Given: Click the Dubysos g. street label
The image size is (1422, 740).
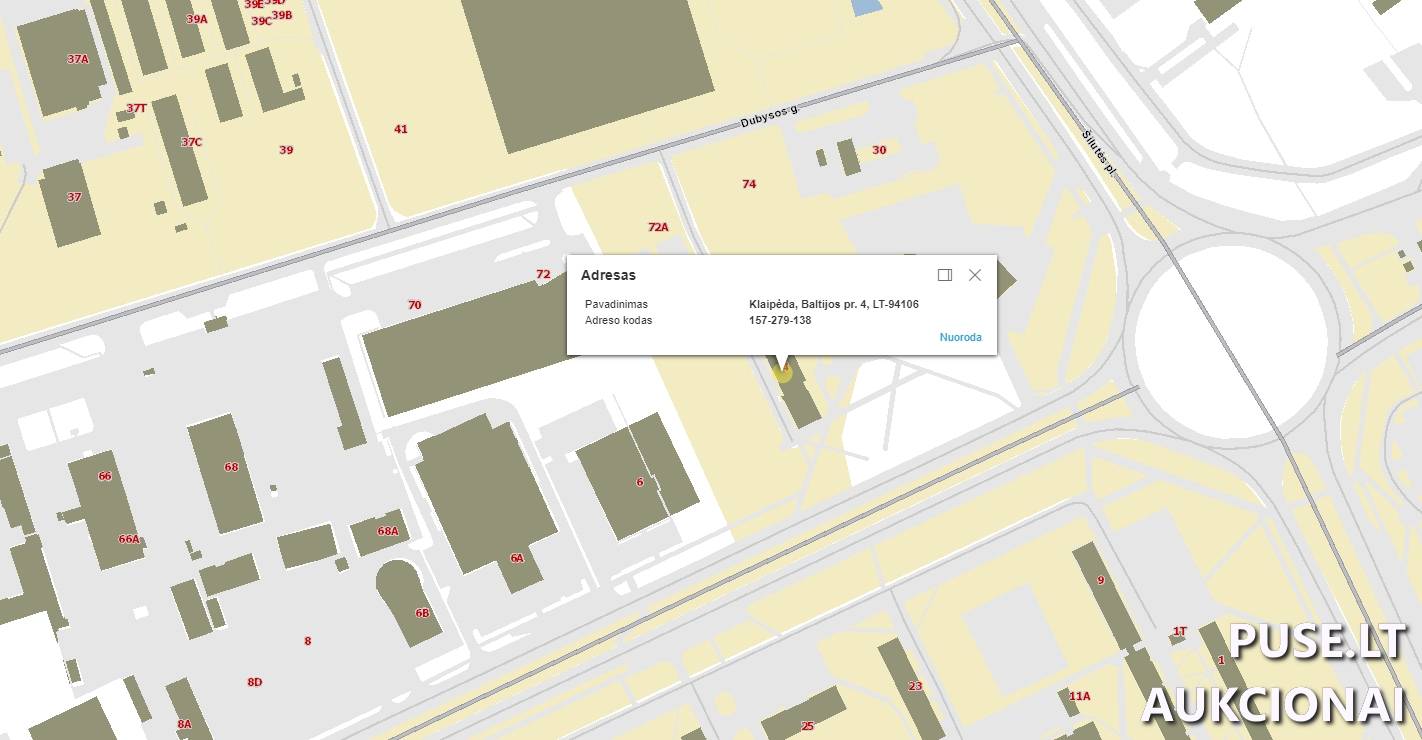Looking at the screenshot, I should click(x=769, y=117).
